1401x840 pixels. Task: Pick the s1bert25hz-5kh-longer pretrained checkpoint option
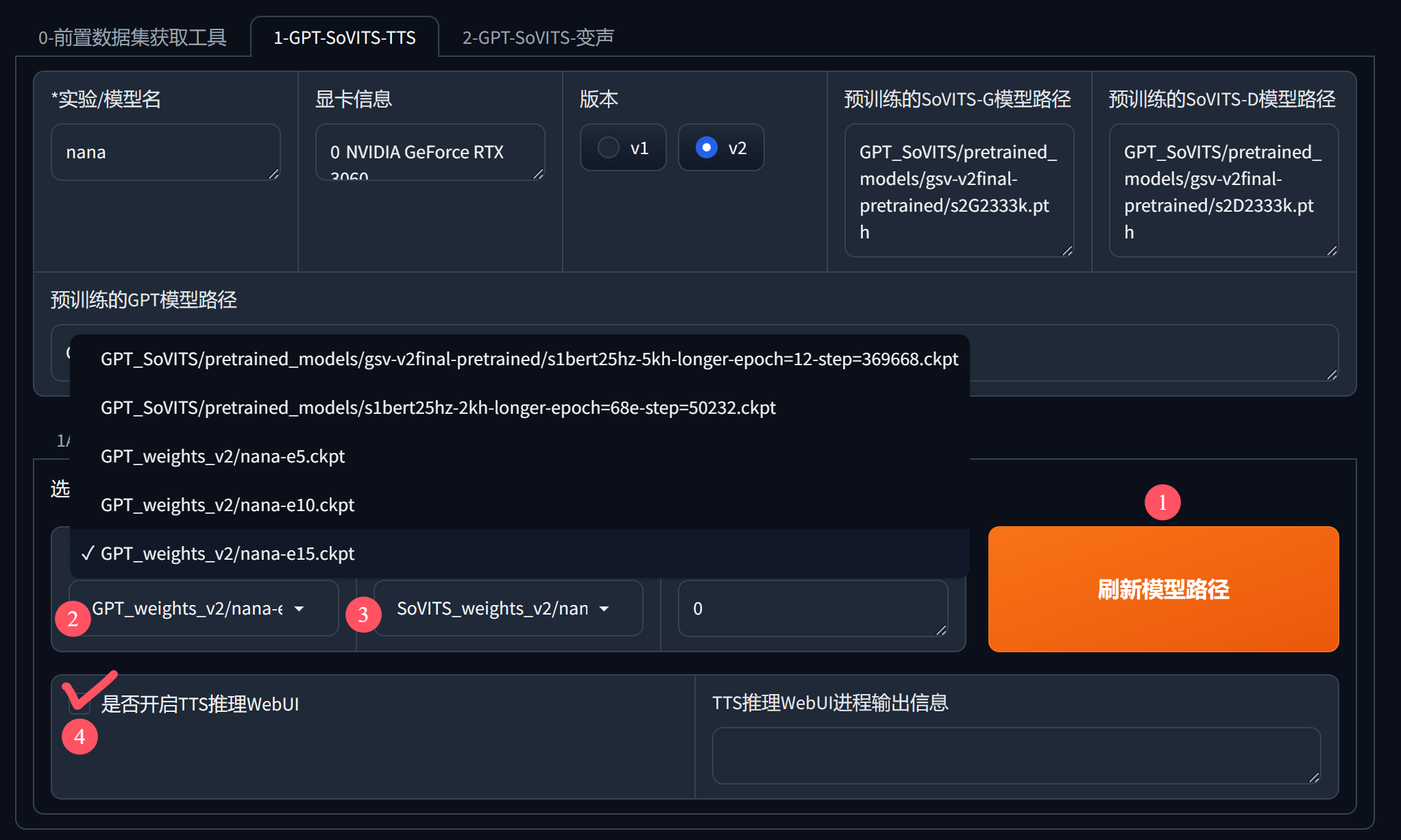[529, 359]
